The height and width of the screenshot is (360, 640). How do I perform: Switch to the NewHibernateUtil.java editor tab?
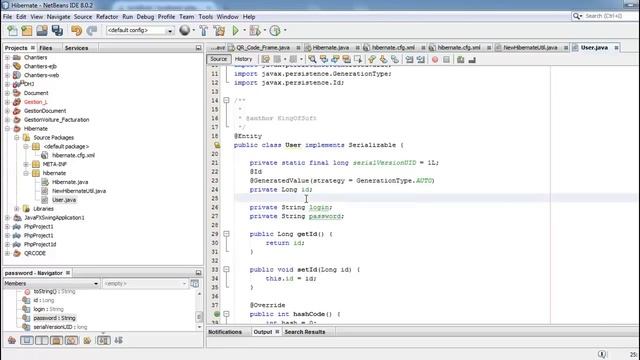click(x=530, y=48)
